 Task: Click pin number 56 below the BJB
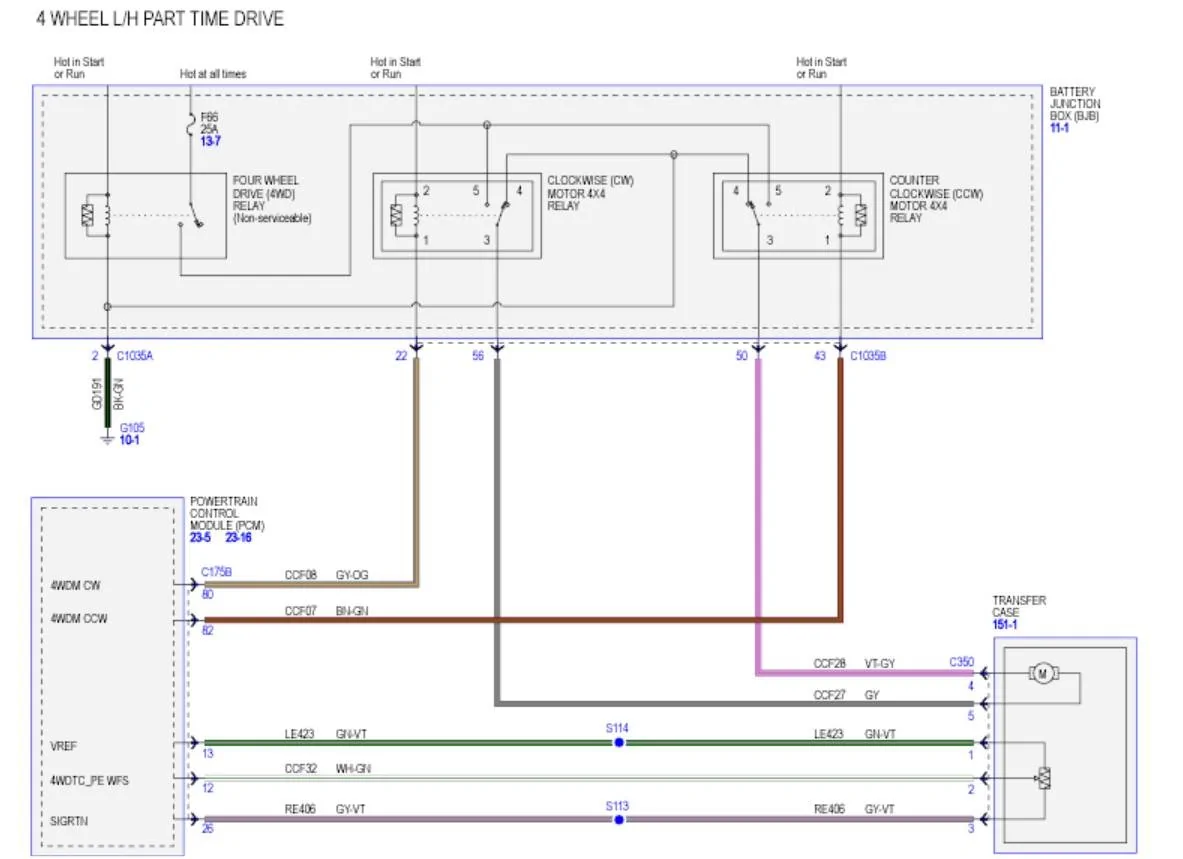(478, 355)
